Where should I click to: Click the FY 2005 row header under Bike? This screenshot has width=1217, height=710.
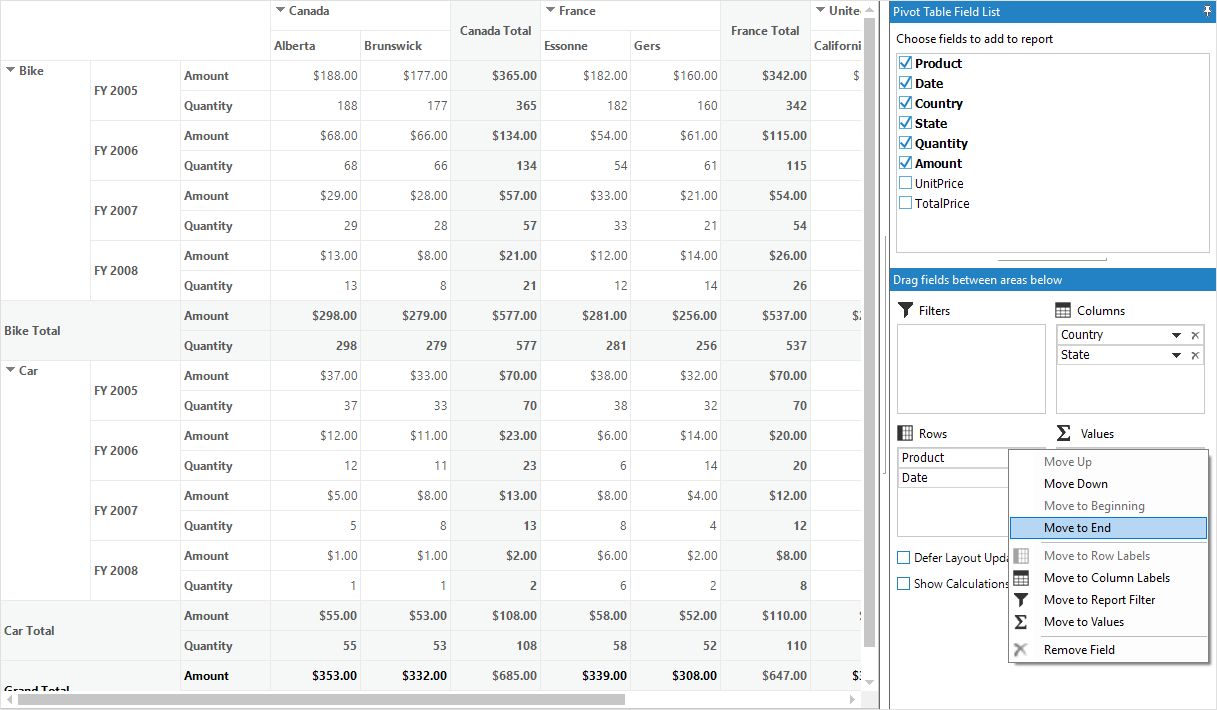click(136, 91)
